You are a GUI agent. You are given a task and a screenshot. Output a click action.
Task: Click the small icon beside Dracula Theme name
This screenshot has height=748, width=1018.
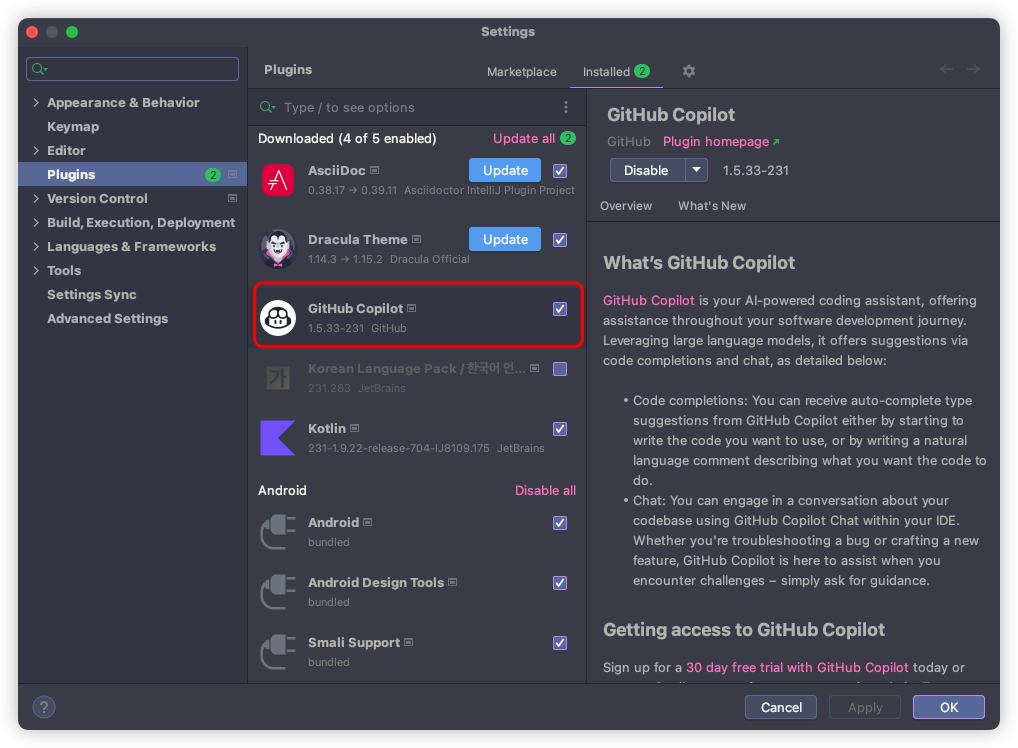click(417, 239)
